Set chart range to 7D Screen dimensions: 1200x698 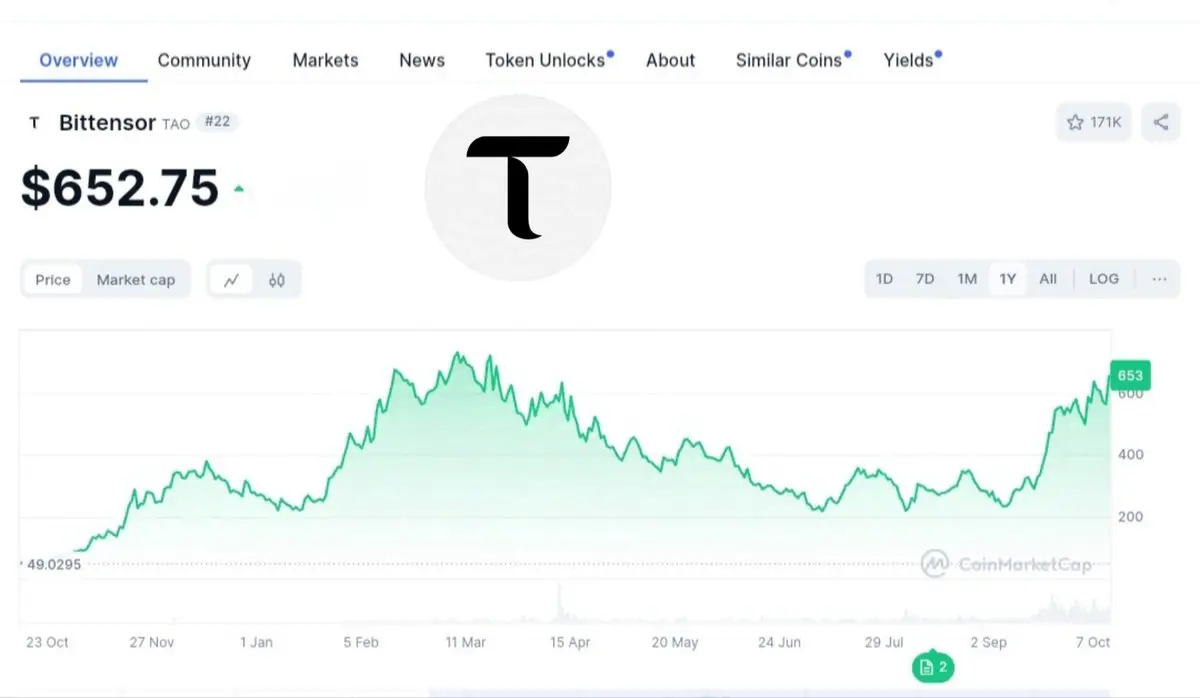click(925, 279)
